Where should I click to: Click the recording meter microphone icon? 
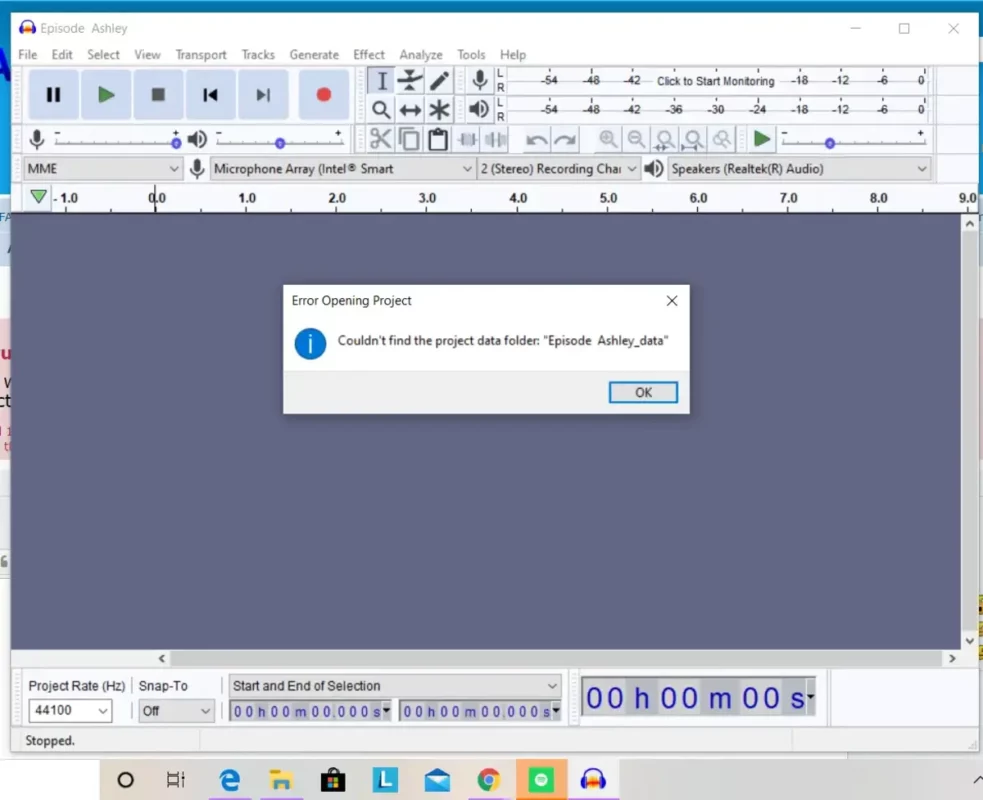point(480,80)
